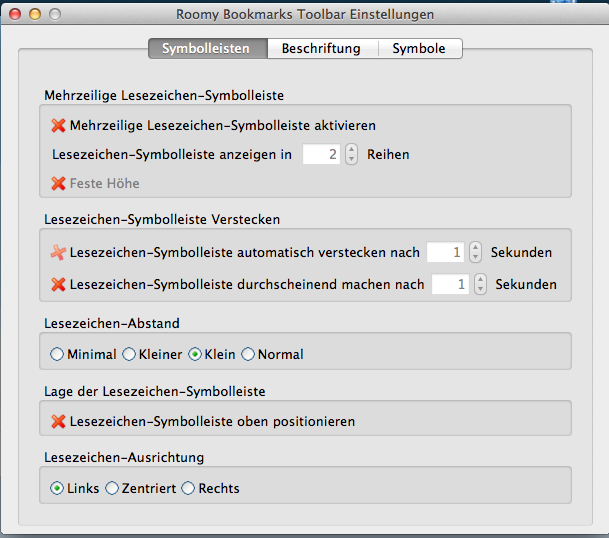The width and height of the screenshot is (609, 538).
Task: Toggle the Feste Höhe checkbox
Action: (x=58, y=183)
